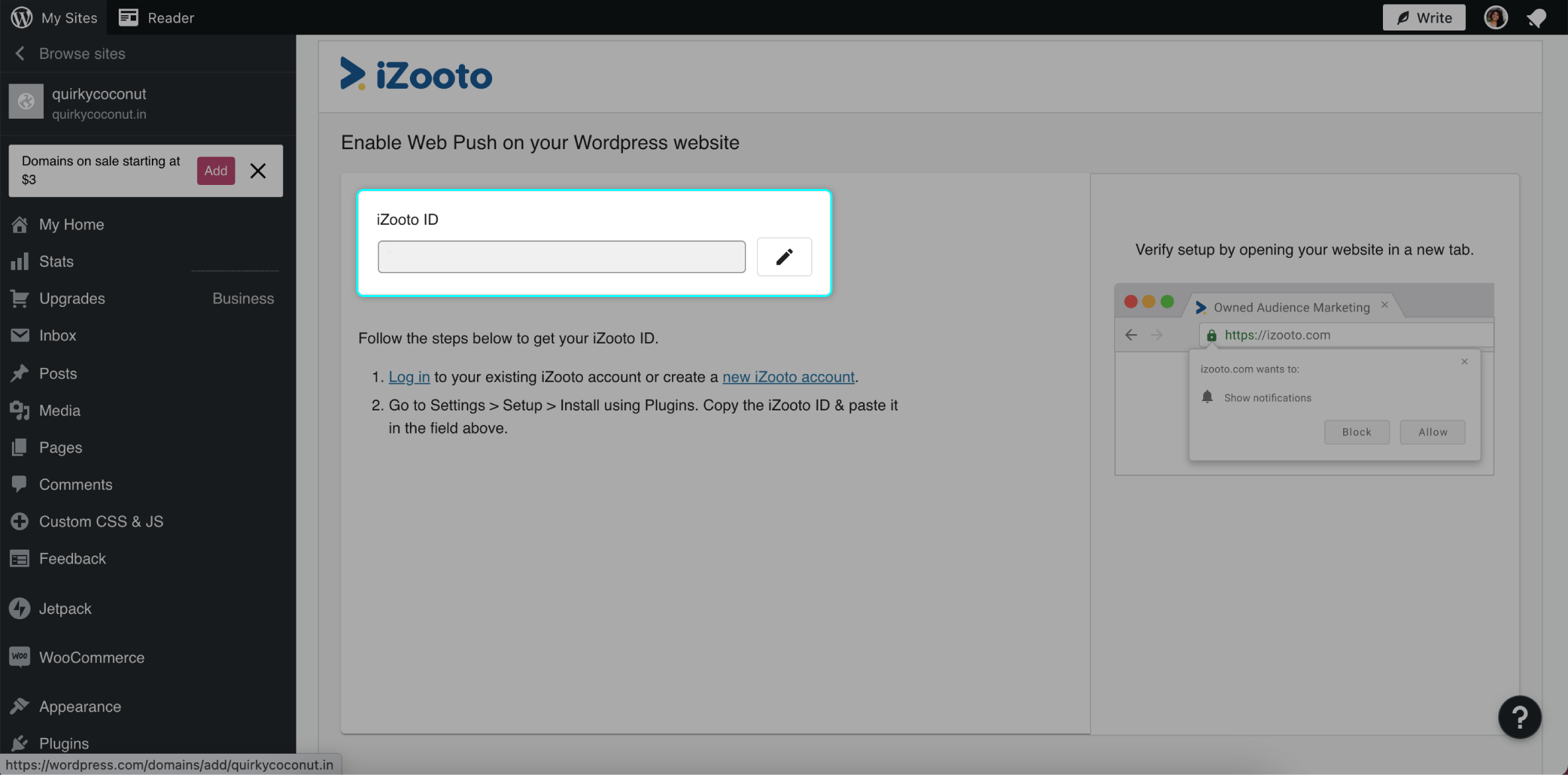Click the Stats bar chart icon
Viewport: 1568px width, 775px height.
pyautogui.click(x=19, y=262)
